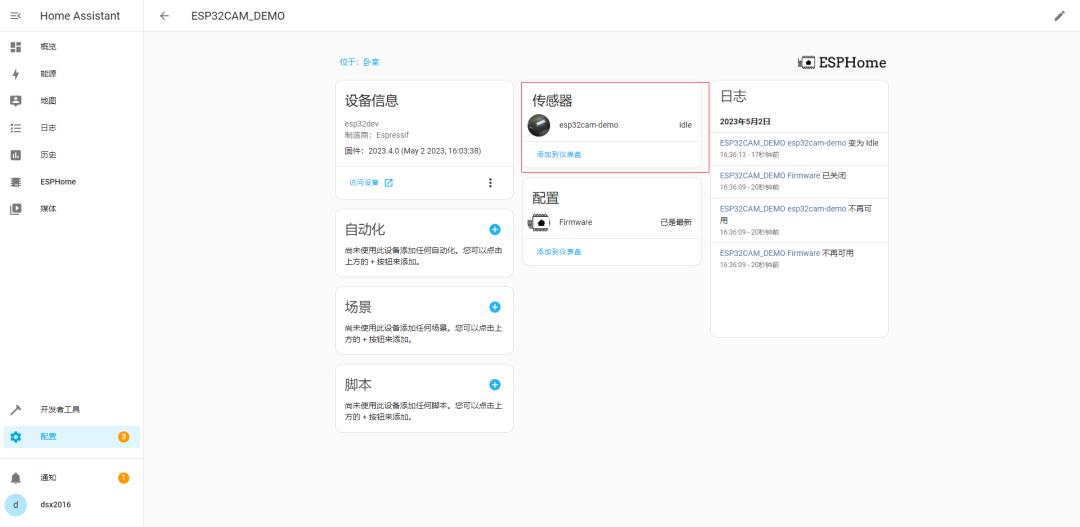1080x527 pixels.
Task: Click the 2023年5月2日 log date header
Action: click(x=746, y=121)
